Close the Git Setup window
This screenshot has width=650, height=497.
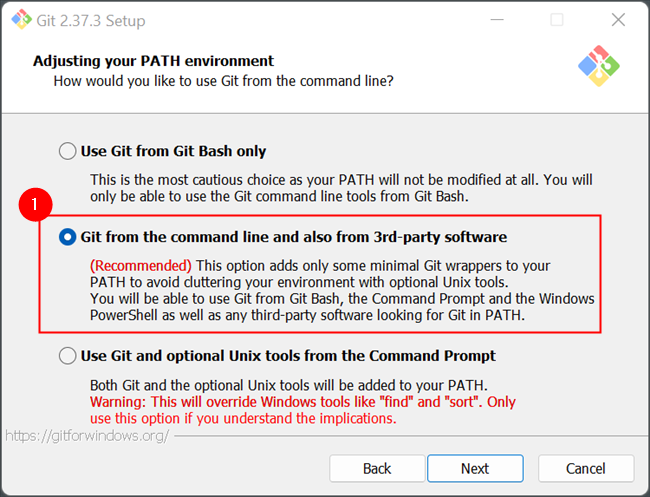point(618,20)
